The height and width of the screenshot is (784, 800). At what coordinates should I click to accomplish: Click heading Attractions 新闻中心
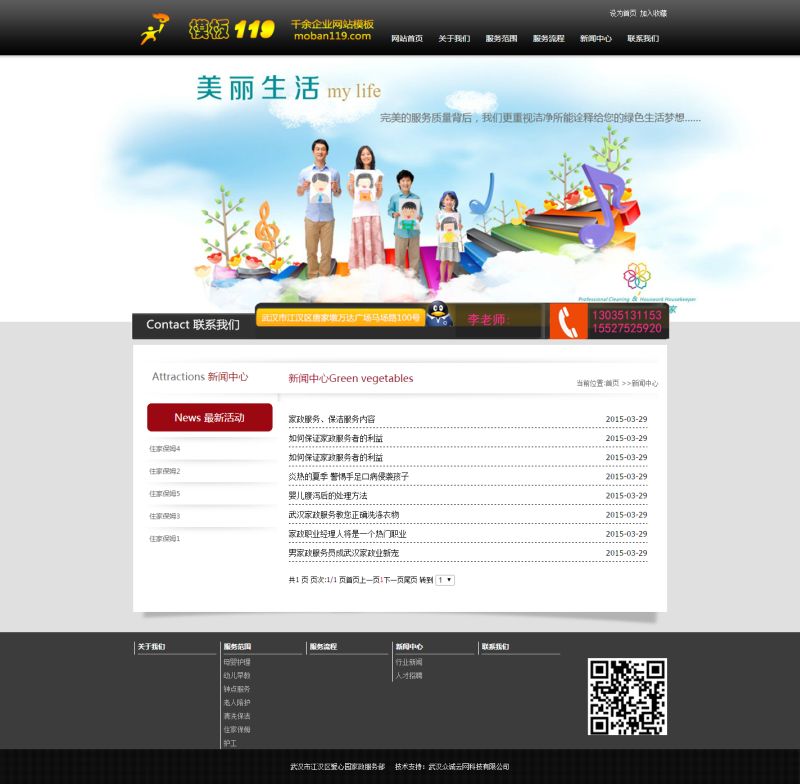[x=200, y=377]
